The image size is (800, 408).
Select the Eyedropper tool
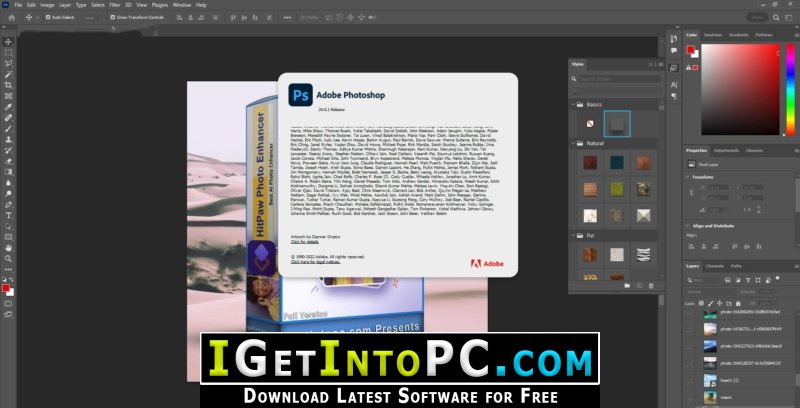[8, 106]
